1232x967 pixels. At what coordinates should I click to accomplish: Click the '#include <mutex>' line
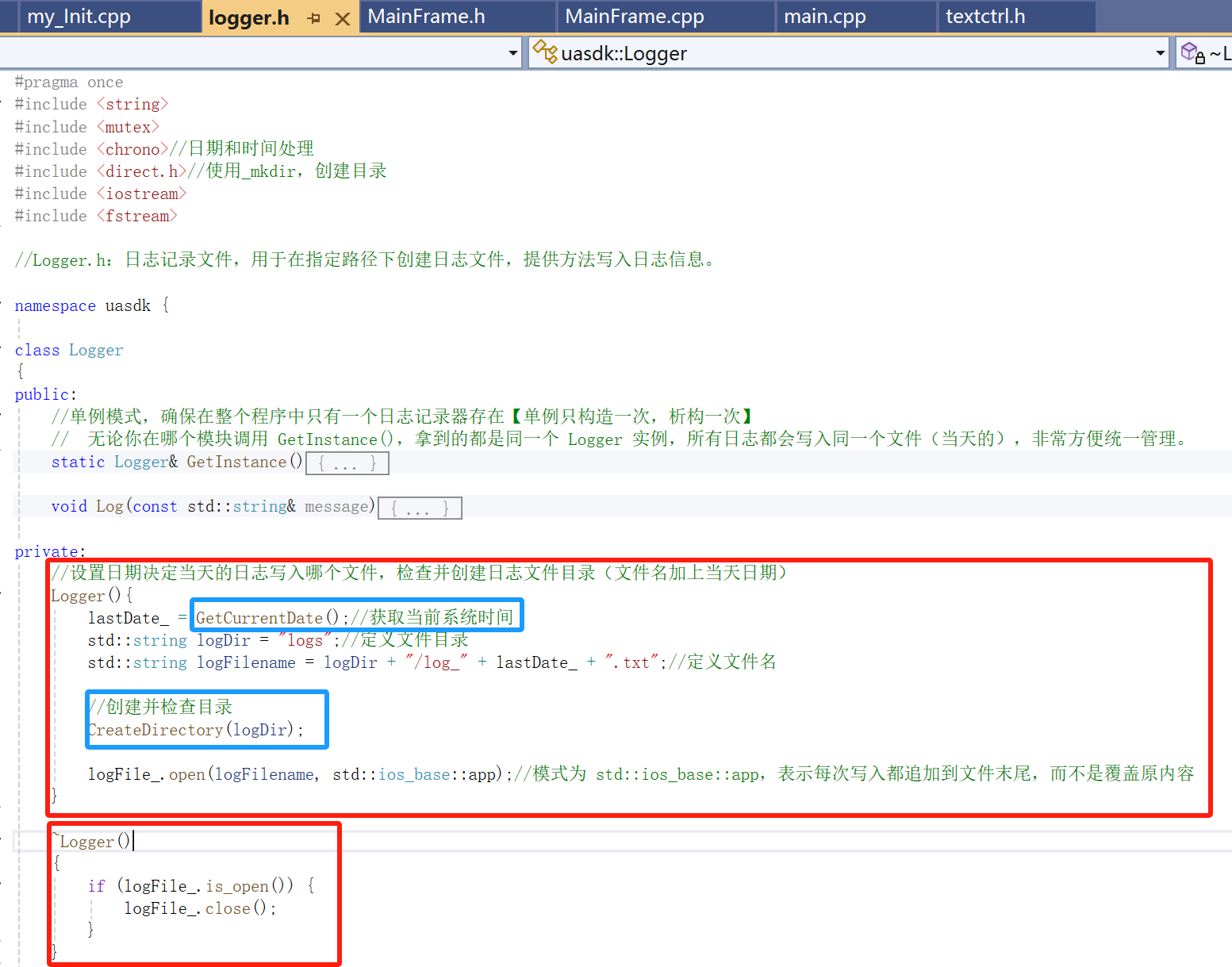point(86,127)
